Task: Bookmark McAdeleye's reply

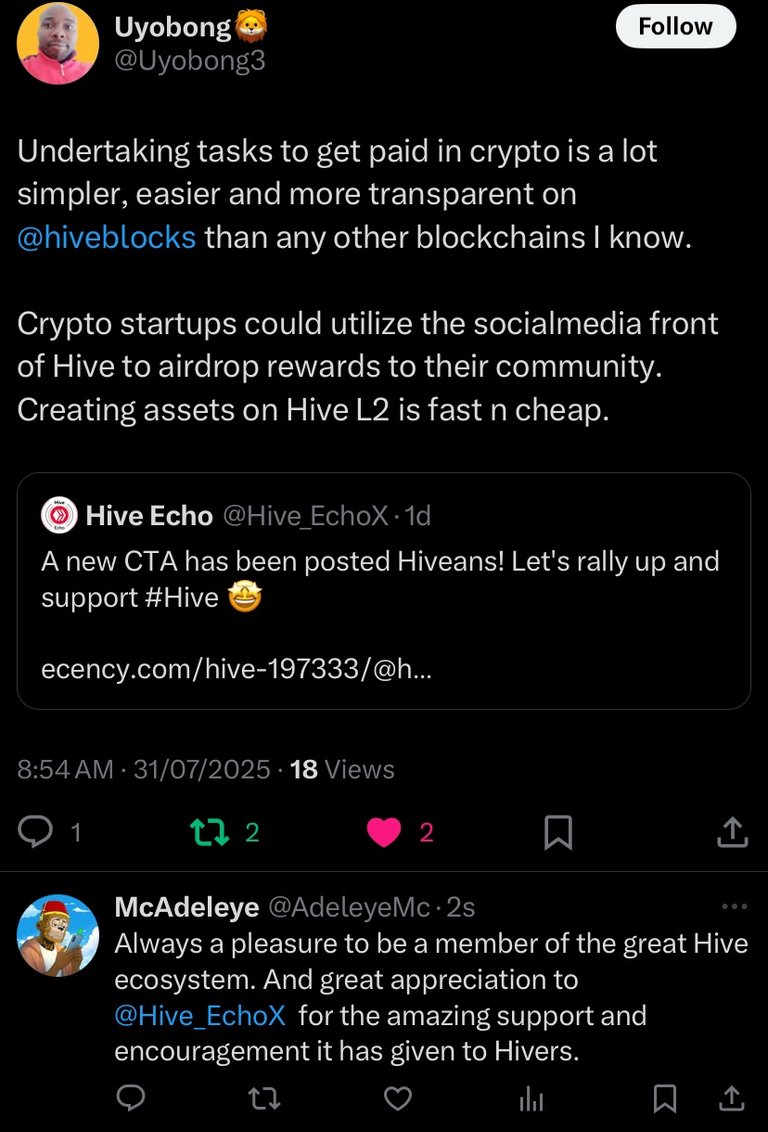Action: coord(664,1099)
